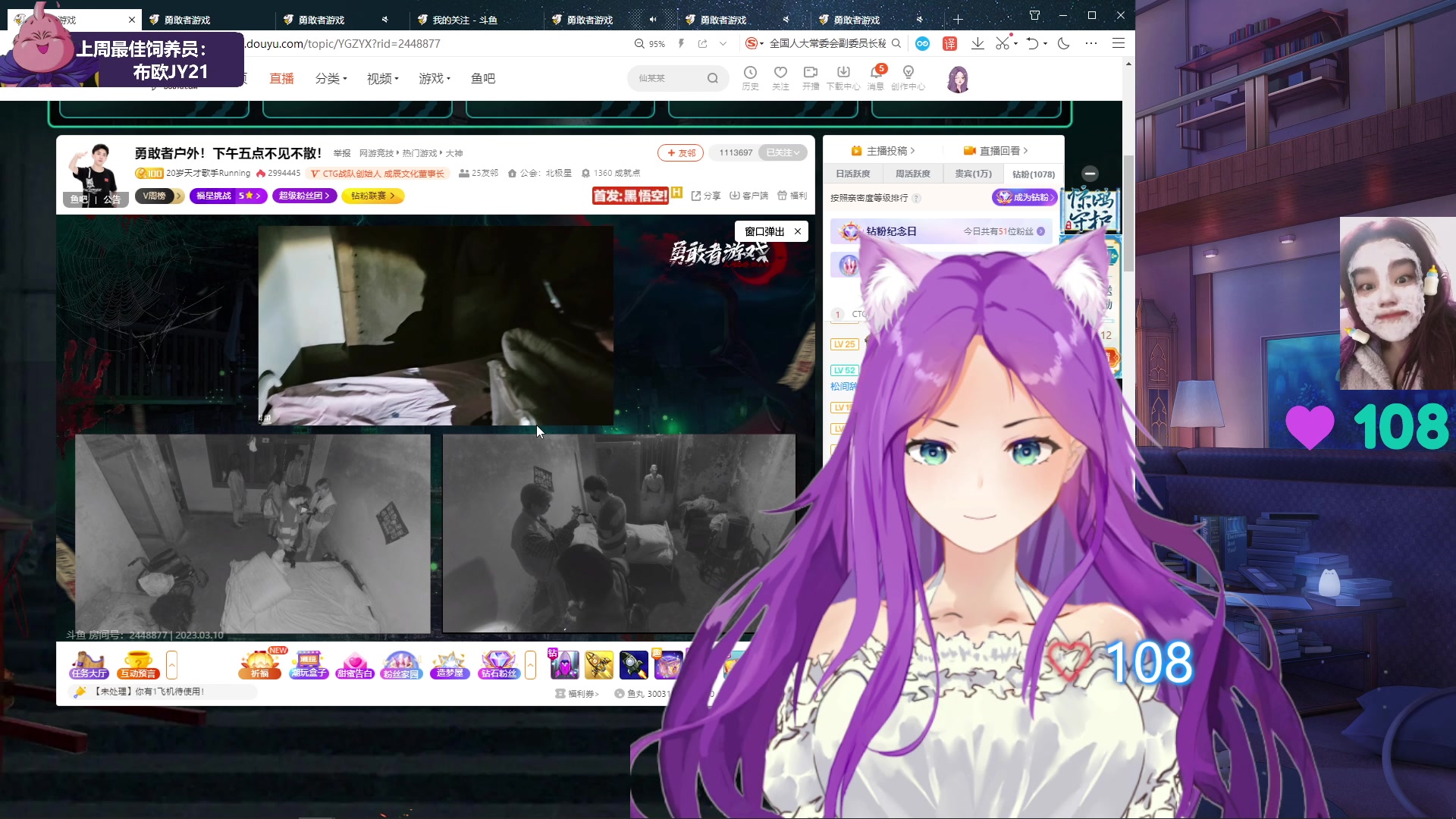The height and width of the screenshot is (819, 1456).
Task: Open the 创作中心 lightbulb icon
Action: point(908,77)
